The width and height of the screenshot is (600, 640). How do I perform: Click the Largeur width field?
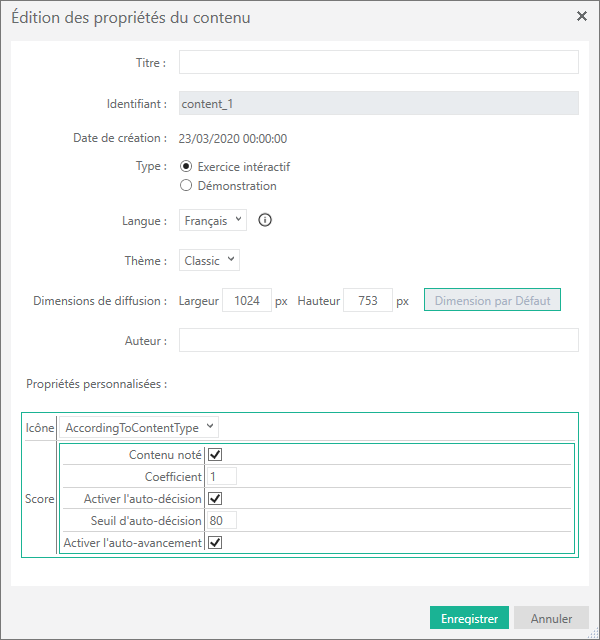coord(247,301)
